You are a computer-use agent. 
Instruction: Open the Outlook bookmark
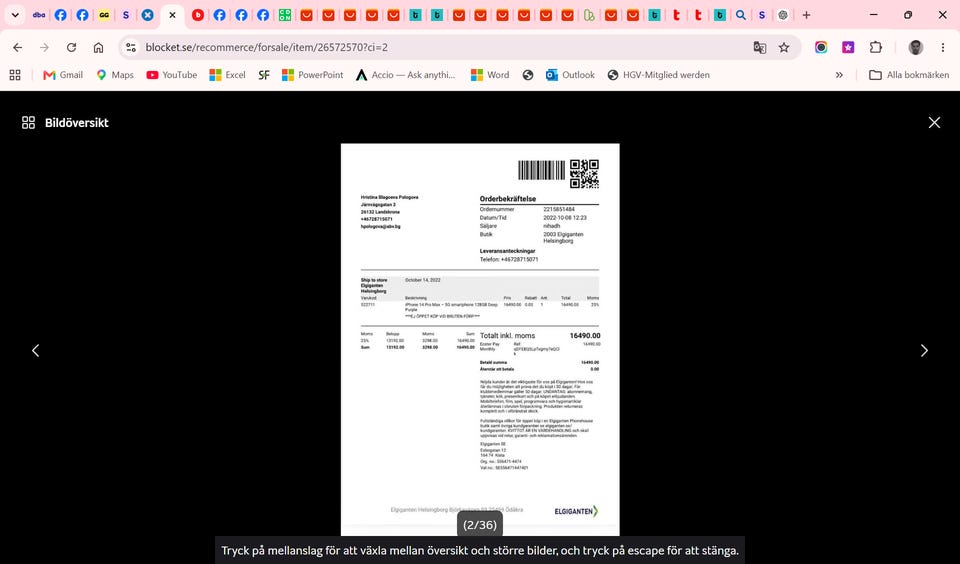tap(570, 75)
